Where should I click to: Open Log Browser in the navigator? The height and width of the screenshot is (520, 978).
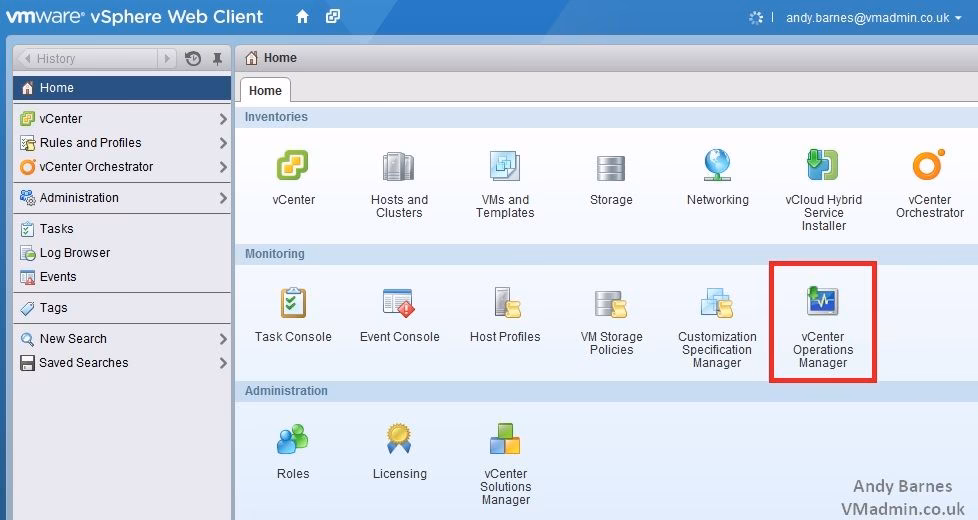pyautogui.click(x=122, y=253)
